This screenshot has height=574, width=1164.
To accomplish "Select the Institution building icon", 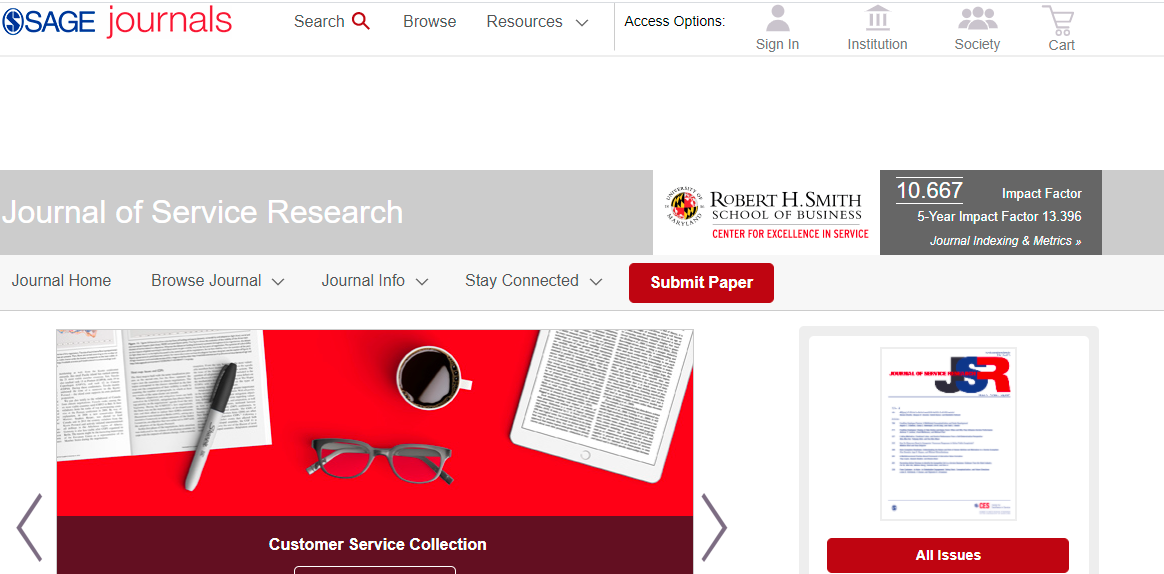I will pos(877,18).
